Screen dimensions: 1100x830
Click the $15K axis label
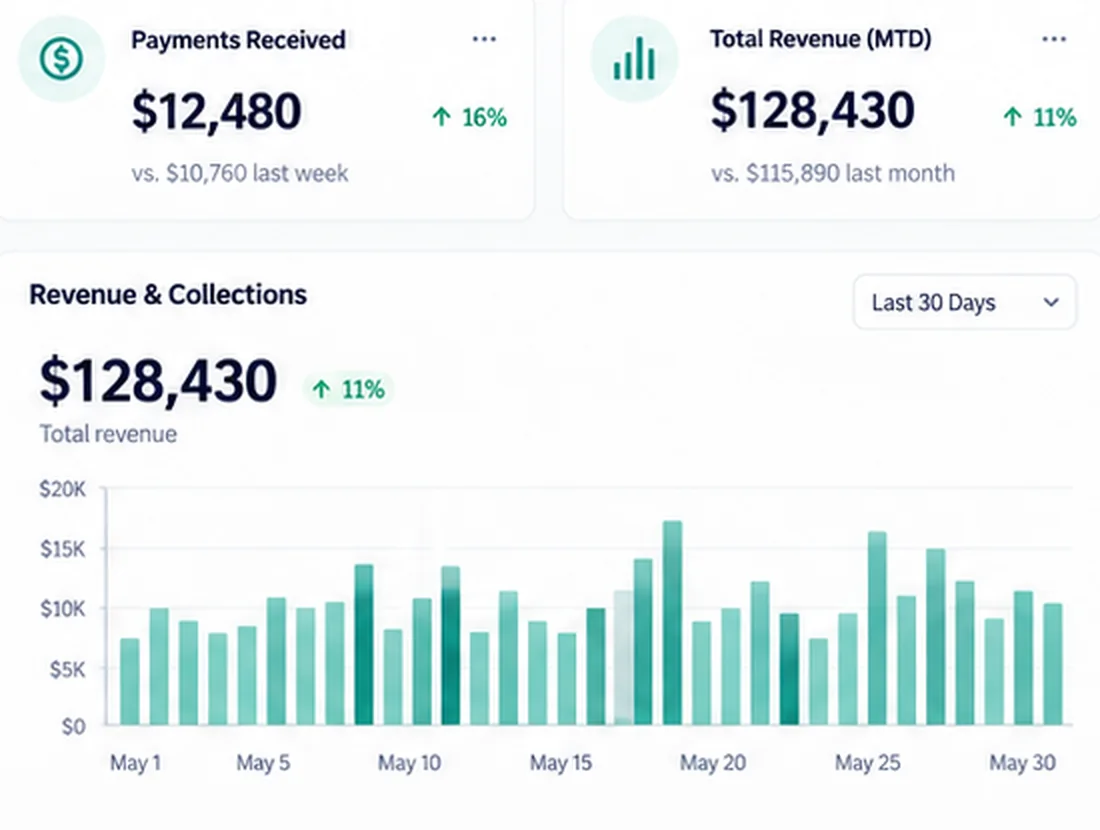(x=62, y=549)
